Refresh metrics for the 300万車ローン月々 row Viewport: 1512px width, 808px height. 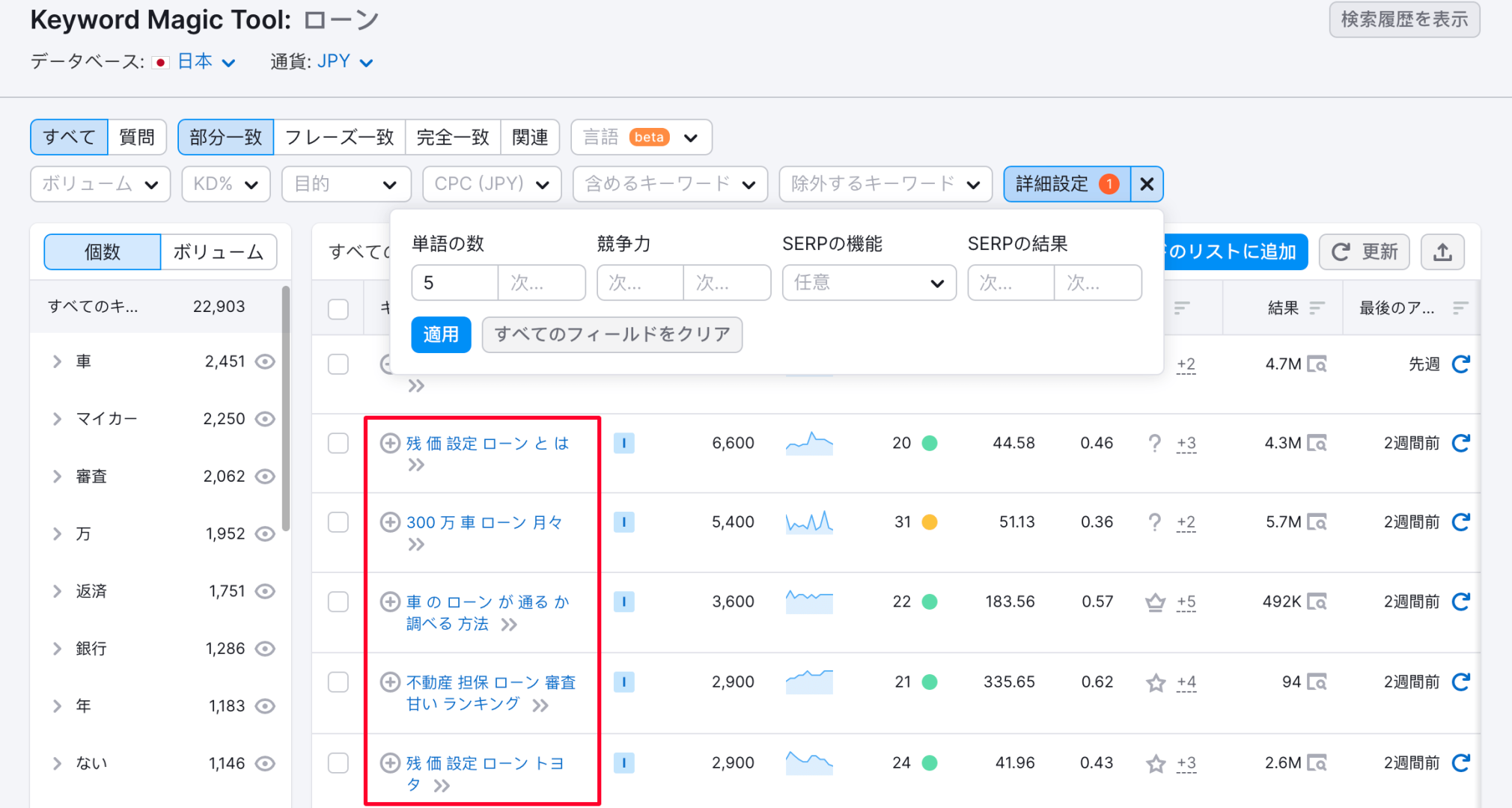[x=1460, y=522]
